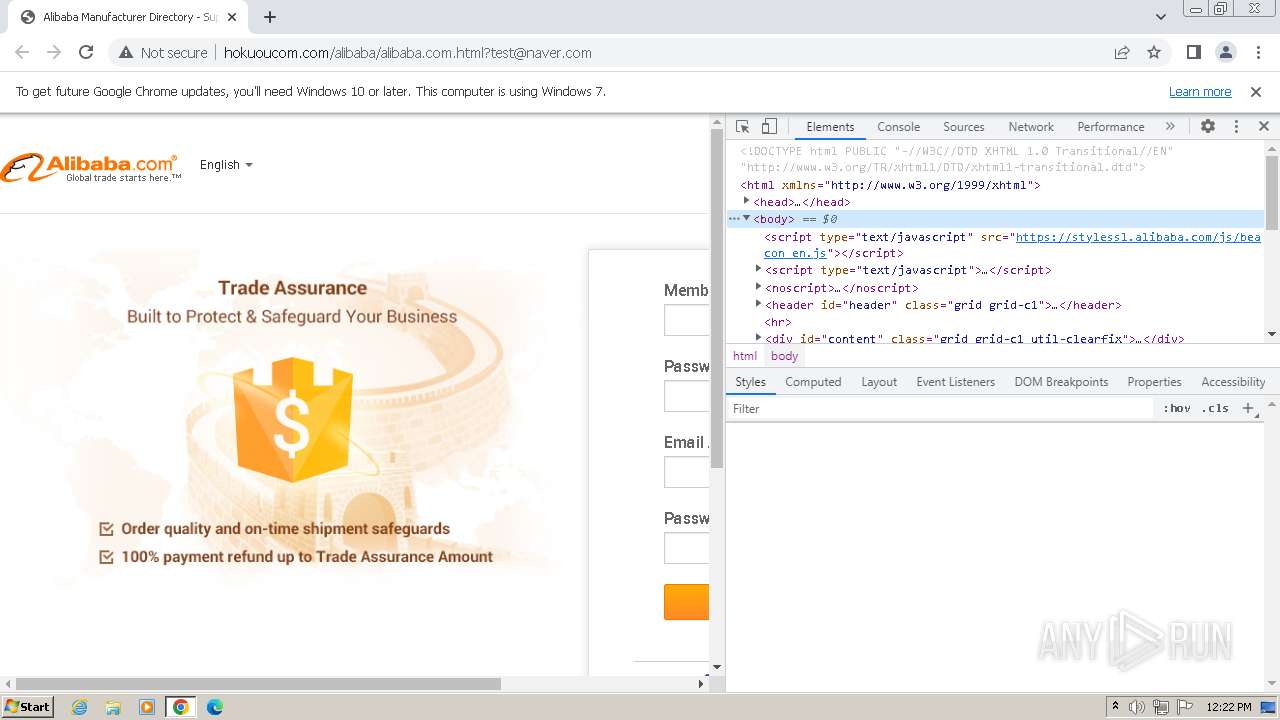
Task: Go forward in browser history
Action: pyautogui.click(x=54, y=52)
